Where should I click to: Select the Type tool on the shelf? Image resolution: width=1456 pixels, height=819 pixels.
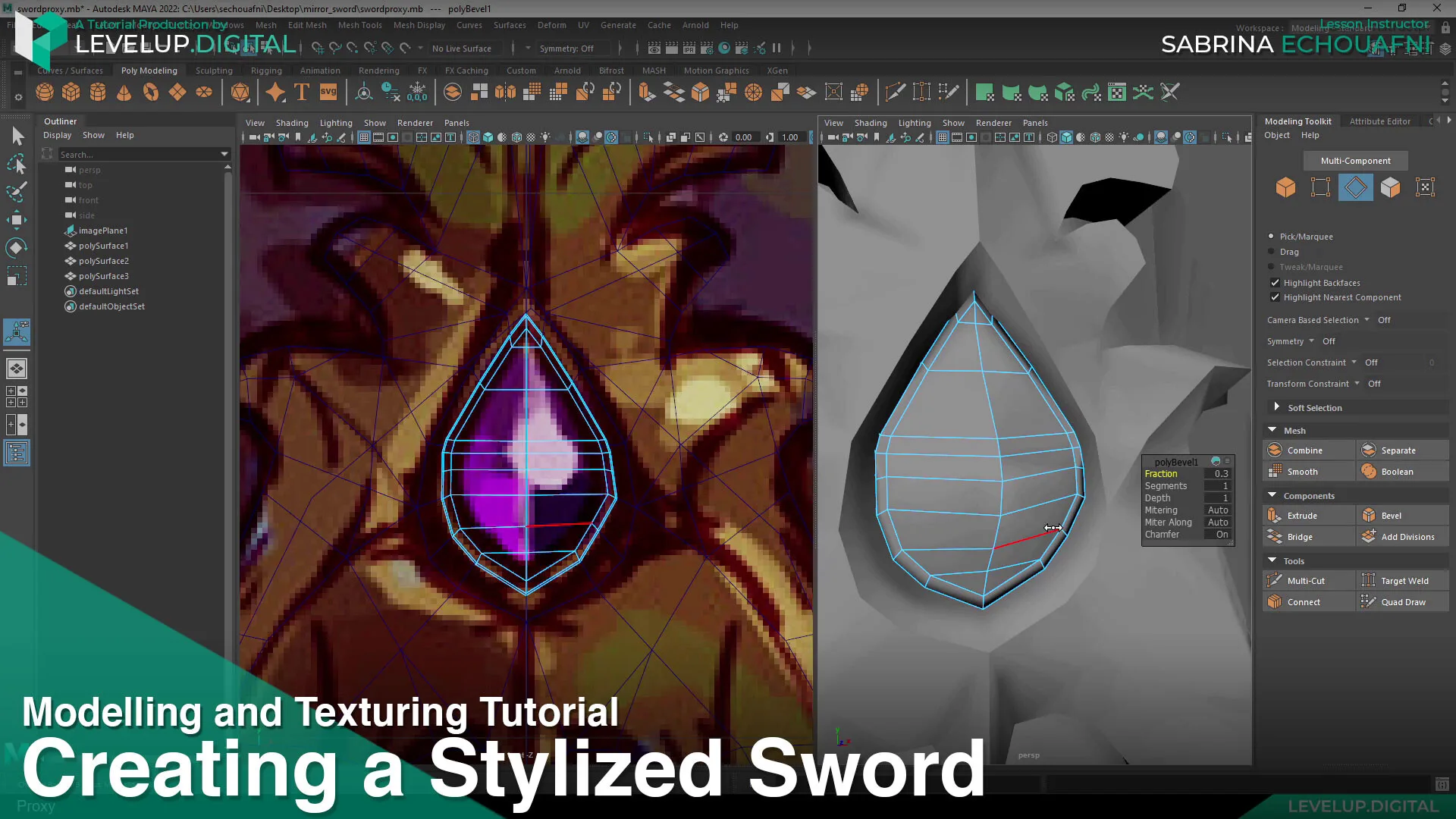pyautogui.click(x=300, y=92)
